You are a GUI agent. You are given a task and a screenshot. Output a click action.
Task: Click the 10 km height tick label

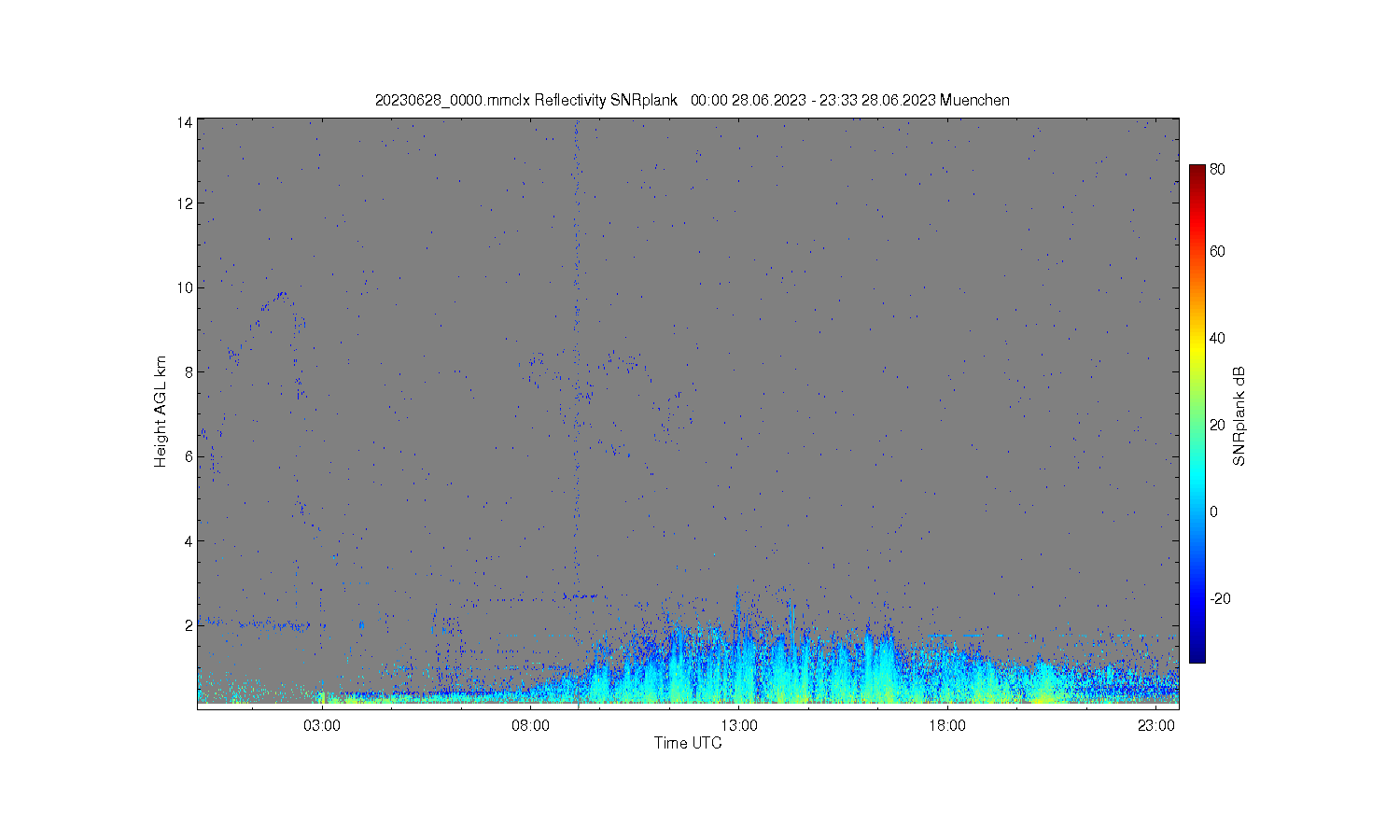pos(185,287)
